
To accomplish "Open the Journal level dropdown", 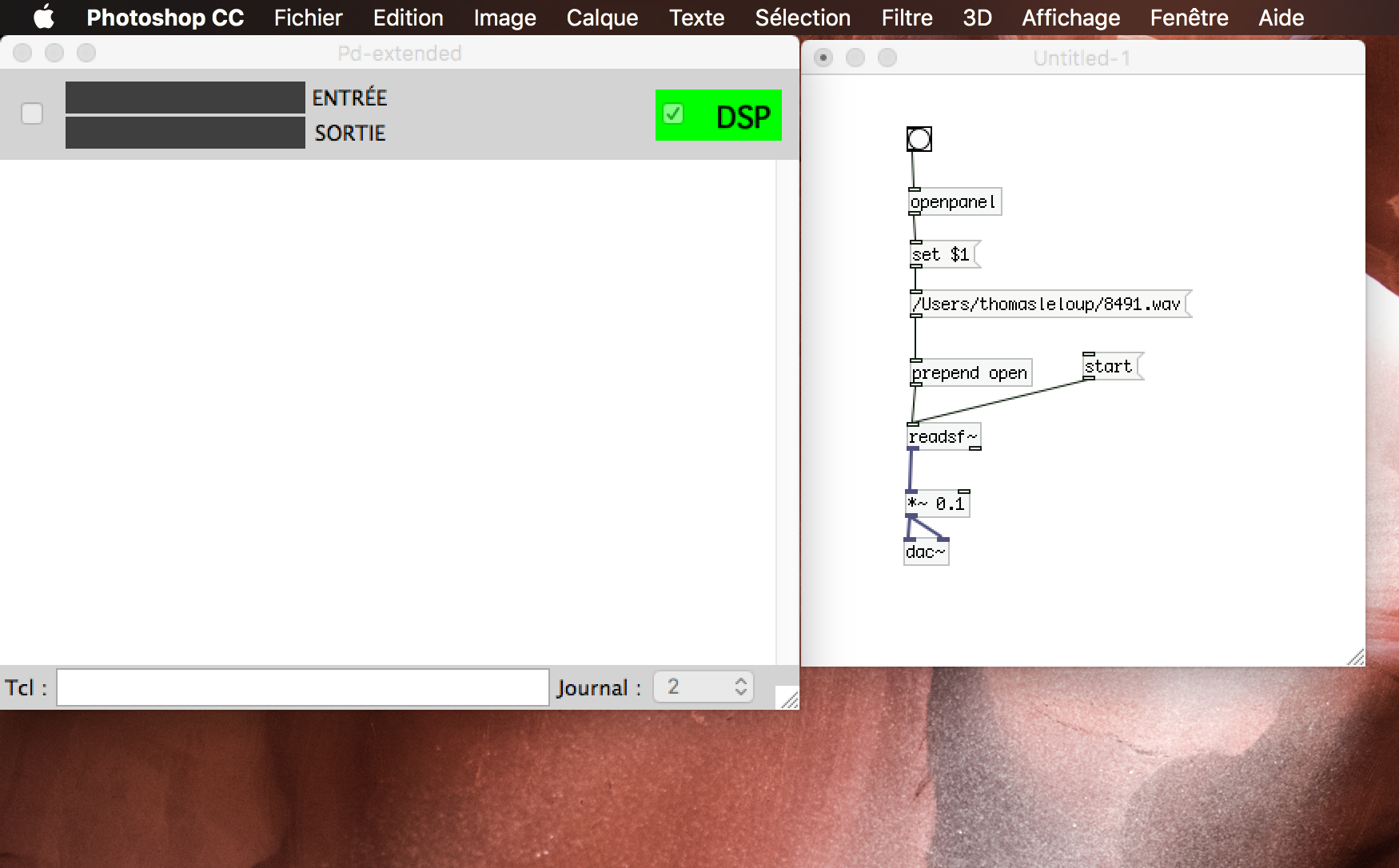I will (703, 687).
